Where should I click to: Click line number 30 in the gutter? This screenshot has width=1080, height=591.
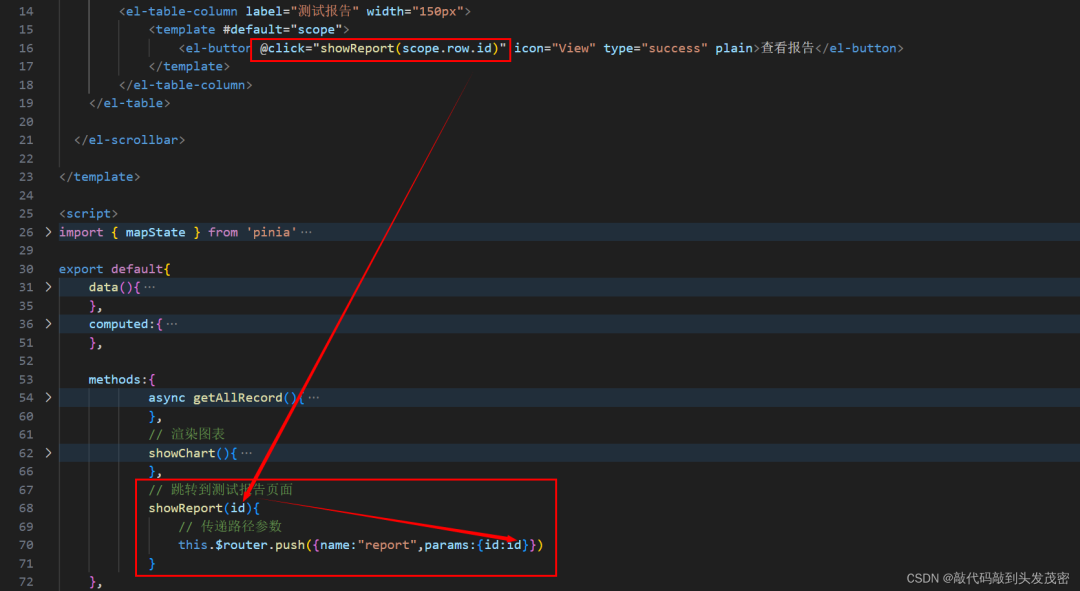point(26,269)
